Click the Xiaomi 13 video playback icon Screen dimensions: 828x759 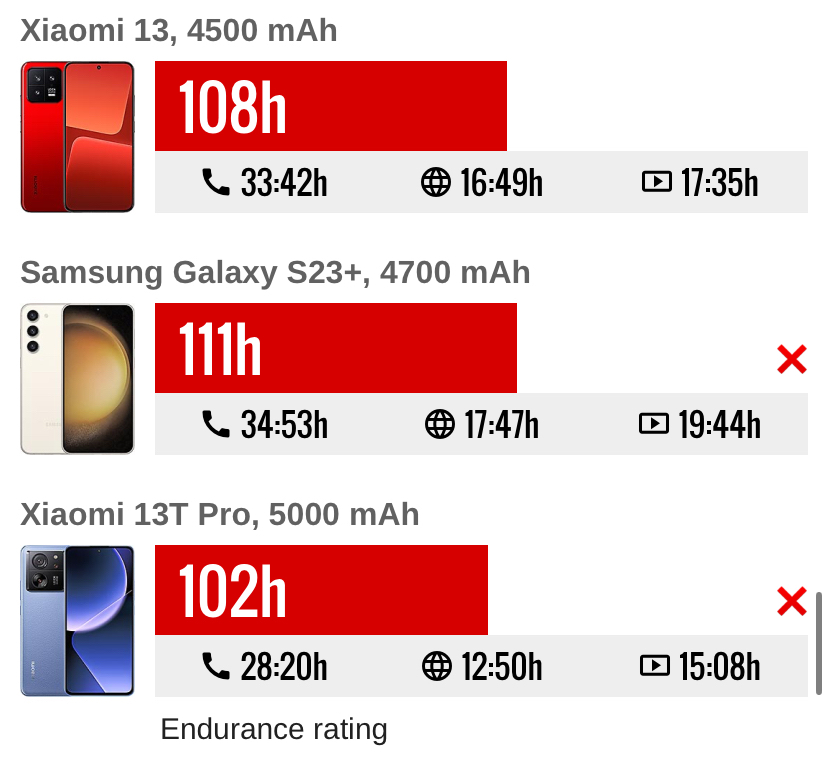[x=656, y=182]
